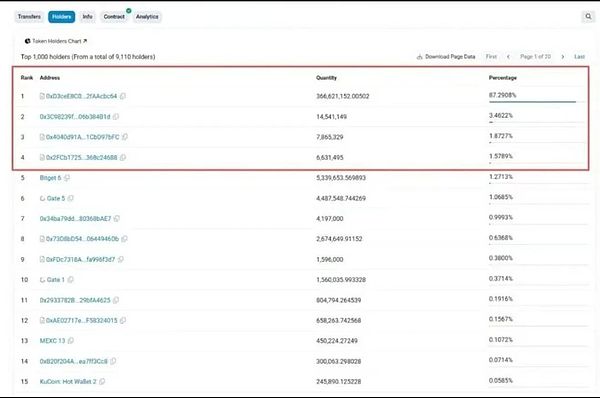Open the Bitget 6 holder link

[51, 178]
